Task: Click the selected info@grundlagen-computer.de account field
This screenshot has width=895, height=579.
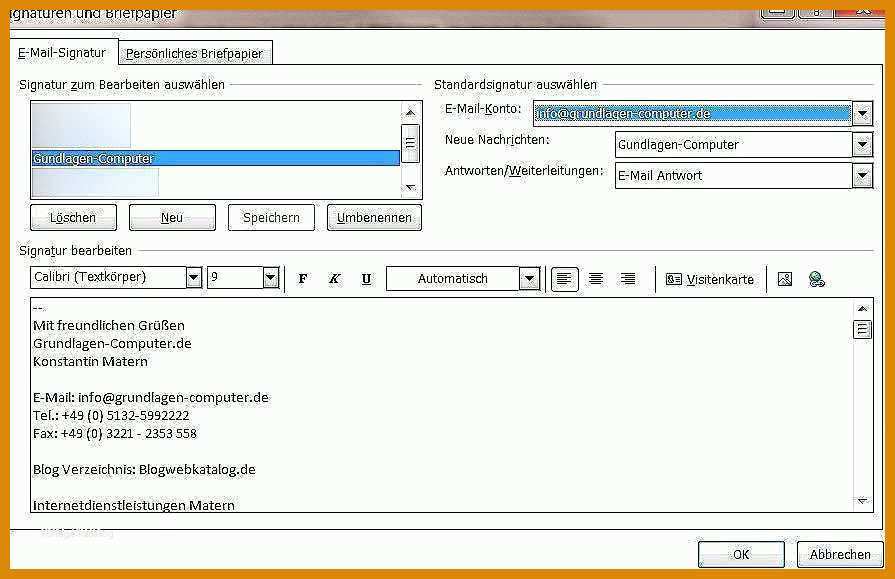Action: click(692, 114)
